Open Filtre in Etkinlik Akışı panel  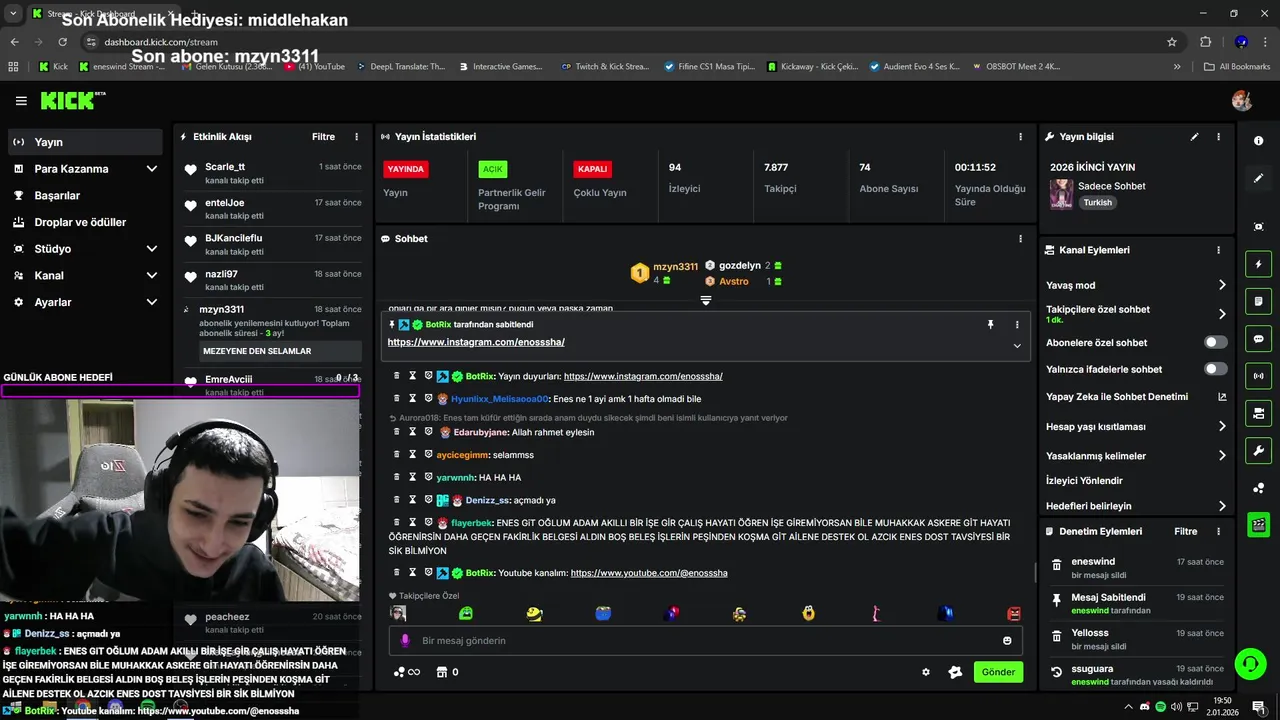[323, 137]
